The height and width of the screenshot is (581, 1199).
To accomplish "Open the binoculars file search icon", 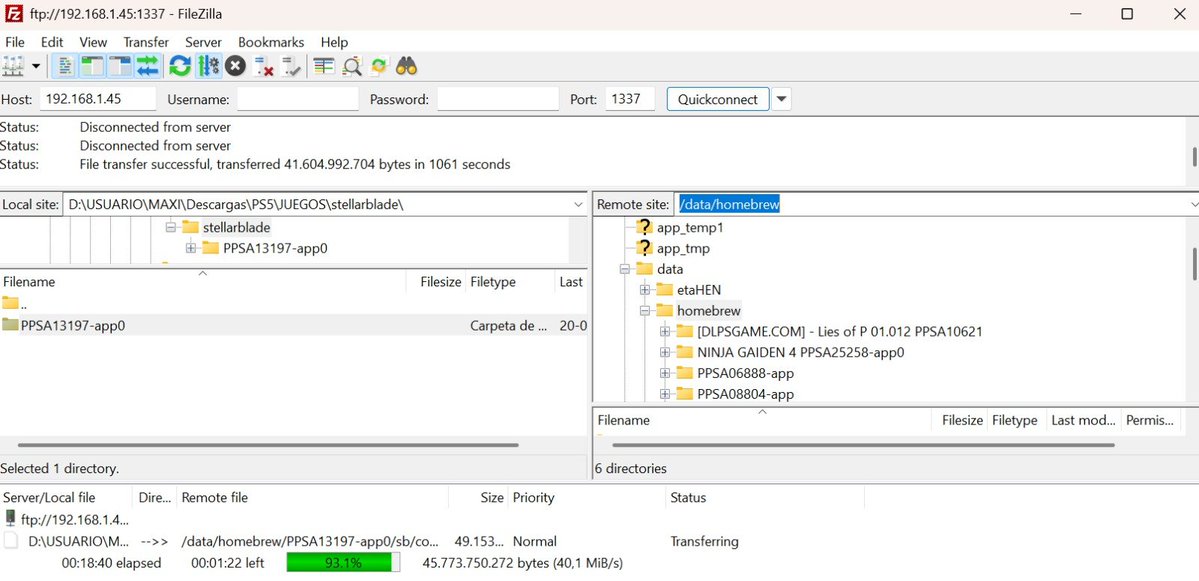I will 406,67.
